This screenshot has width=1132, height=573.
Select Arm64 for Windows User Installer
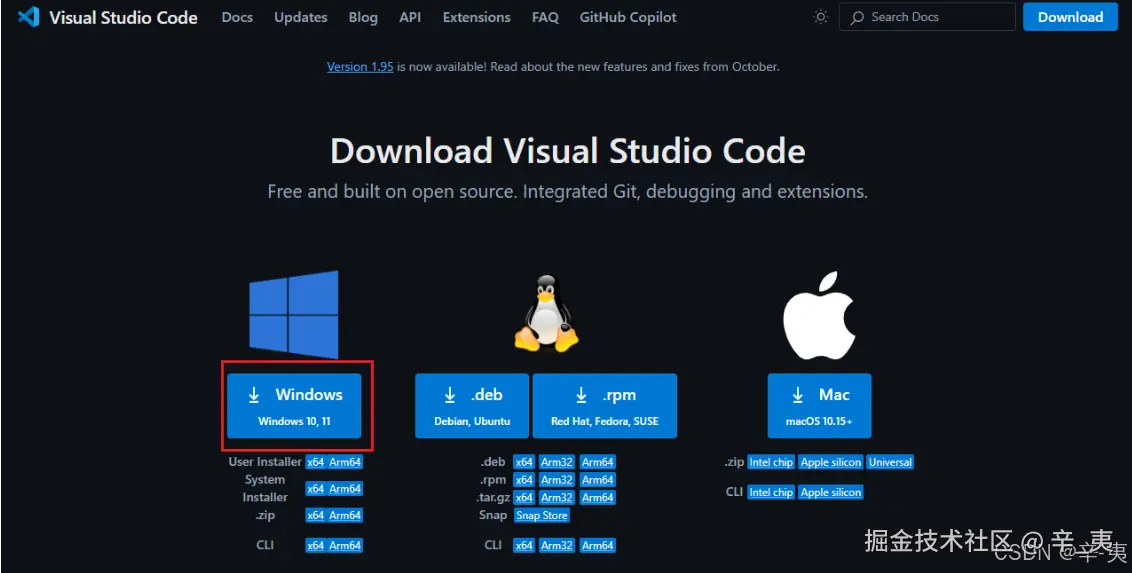pos(345,463)
